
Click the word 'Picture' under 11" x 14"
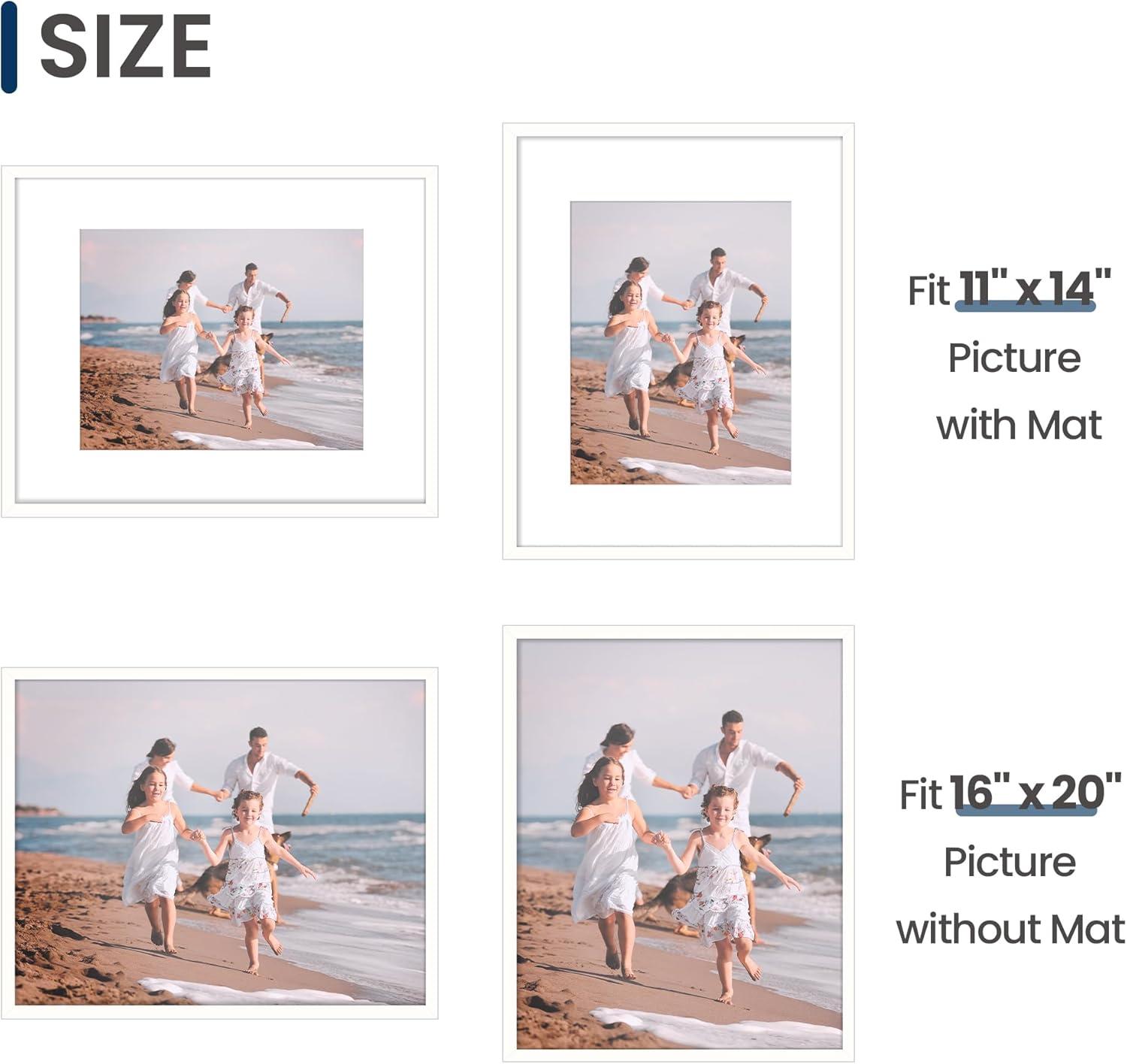pos(1014,358)
